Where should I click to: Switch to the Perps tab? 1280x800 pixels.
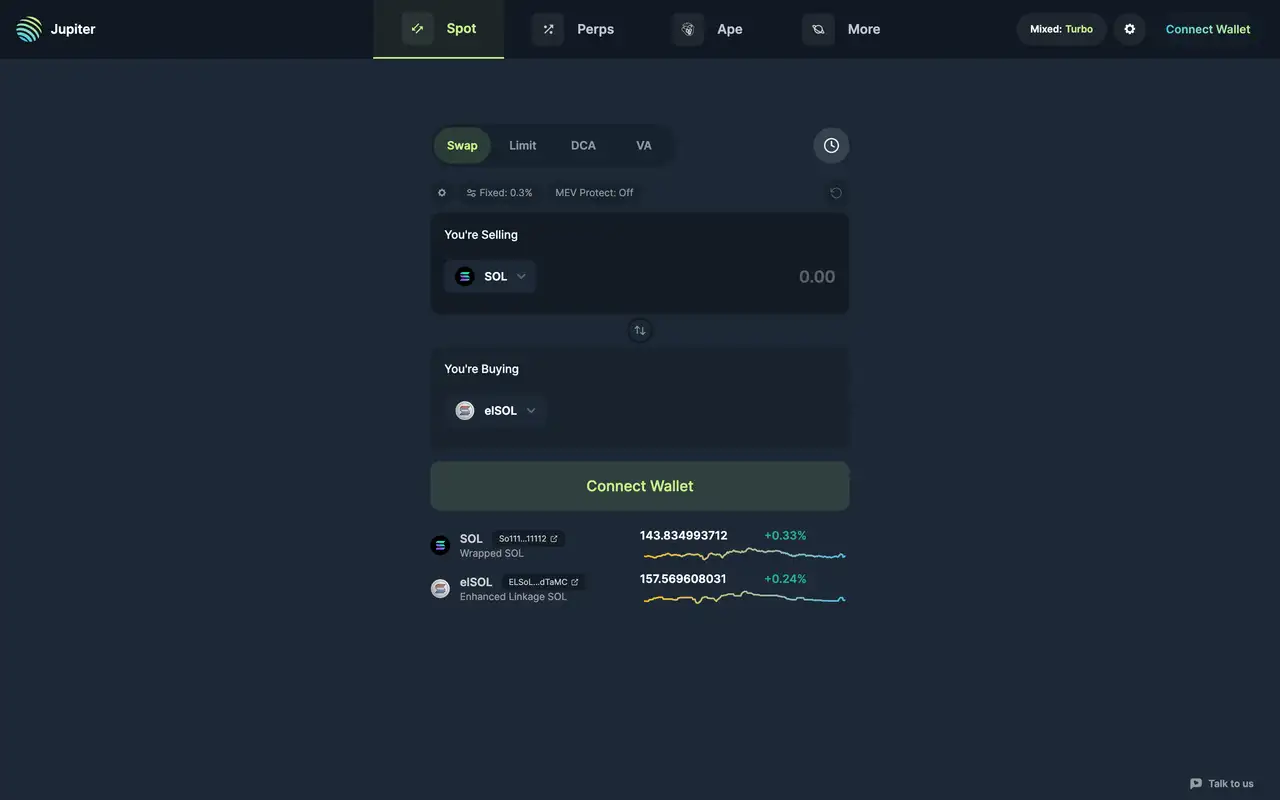point(574,29)
